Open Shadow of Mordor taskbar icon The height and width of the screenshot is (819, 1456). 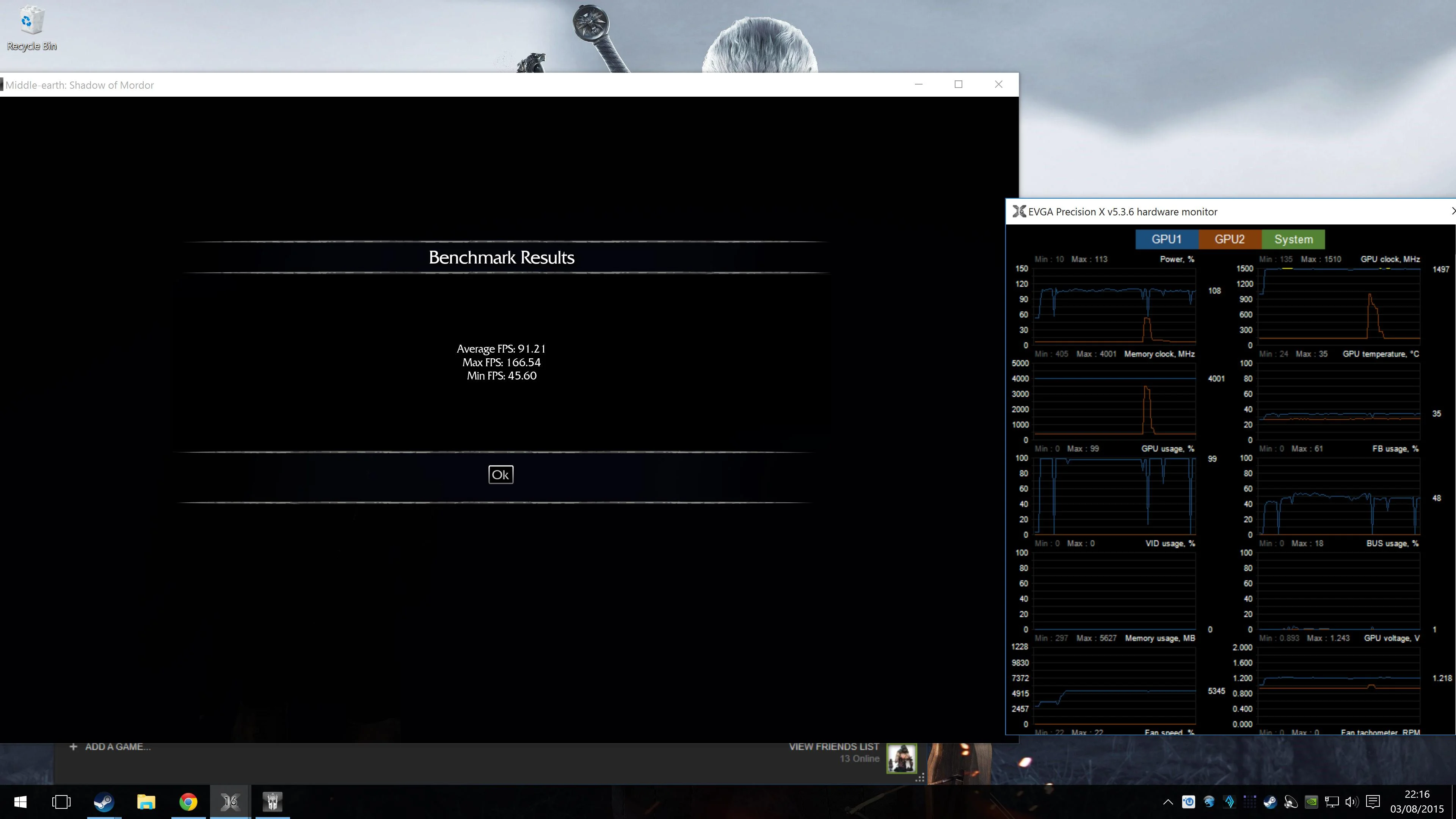(x=273, y=802)
